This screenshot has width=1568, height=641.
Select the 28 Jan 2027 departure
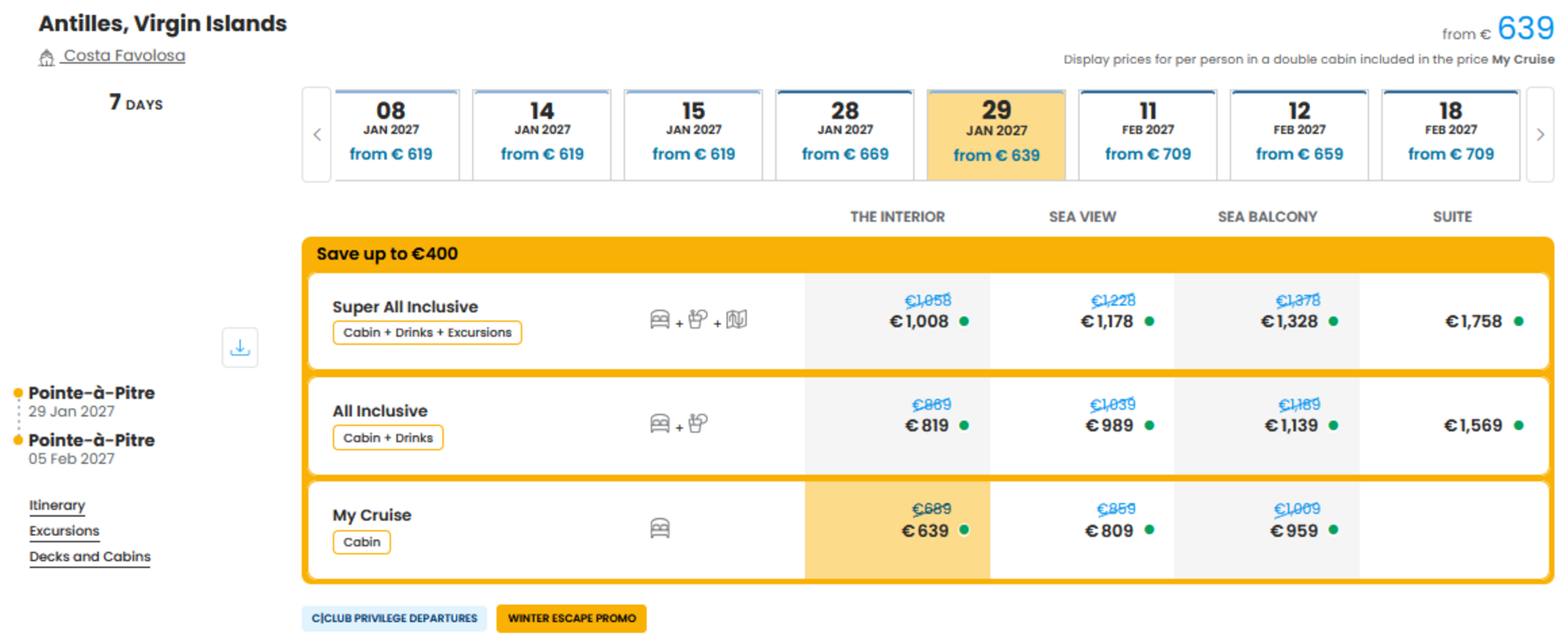point(845,135)
